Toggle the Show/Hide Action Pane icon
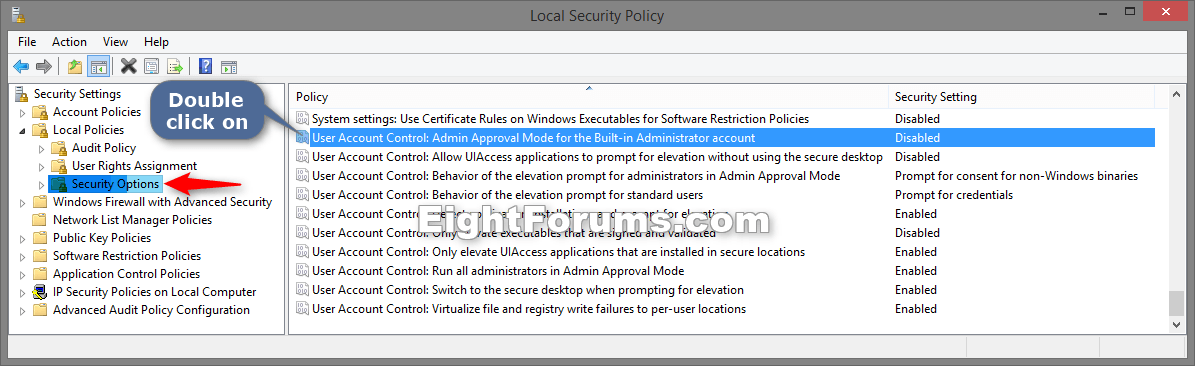Image resolution: width=1195 pixels, height=366 pixels. [229, 66]
